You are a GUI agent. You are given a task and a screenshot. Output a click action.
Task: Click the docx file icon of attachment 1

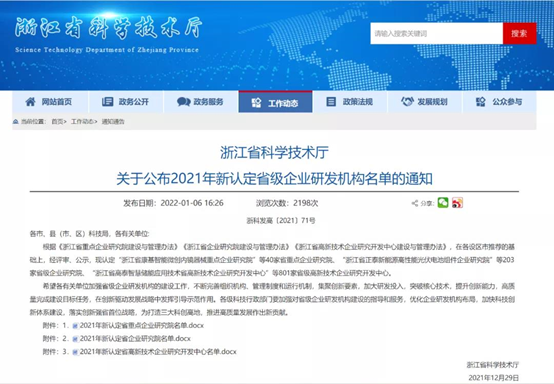tap(75, 326)
